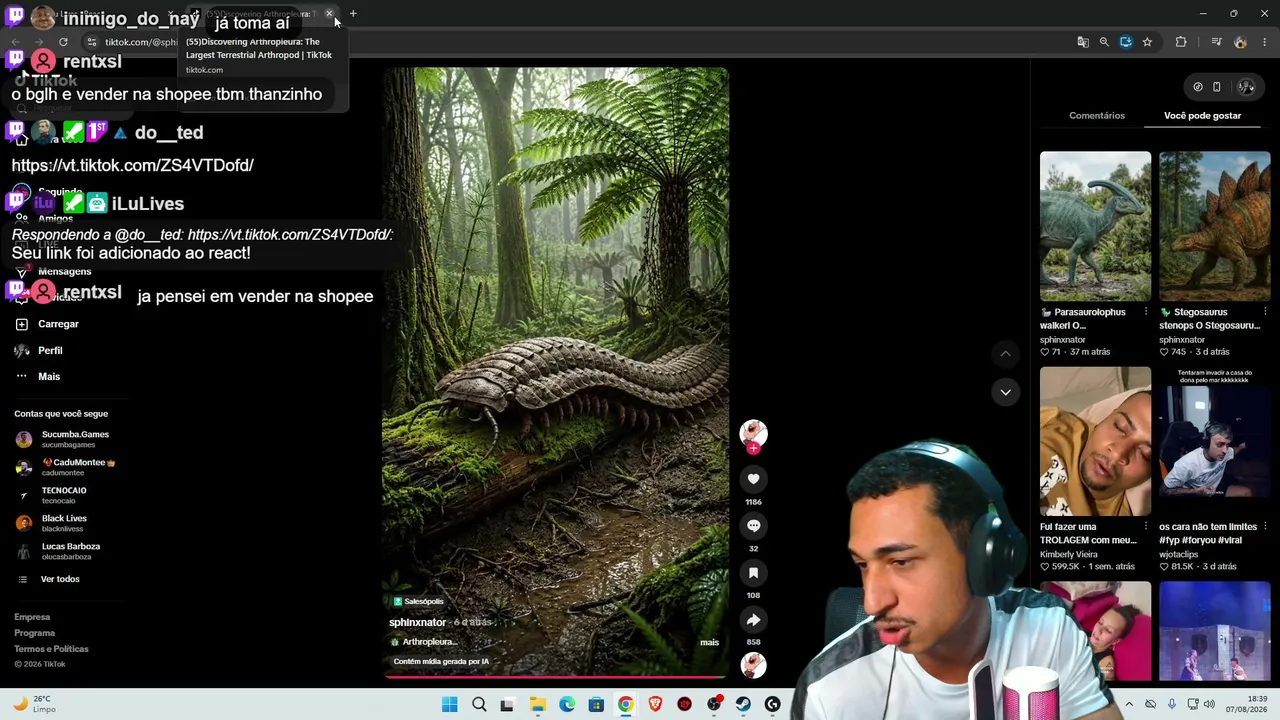The height and width of the screenshot is (720, 1280).
Task: Switch to the Comentários tab
Action: 1097,115
